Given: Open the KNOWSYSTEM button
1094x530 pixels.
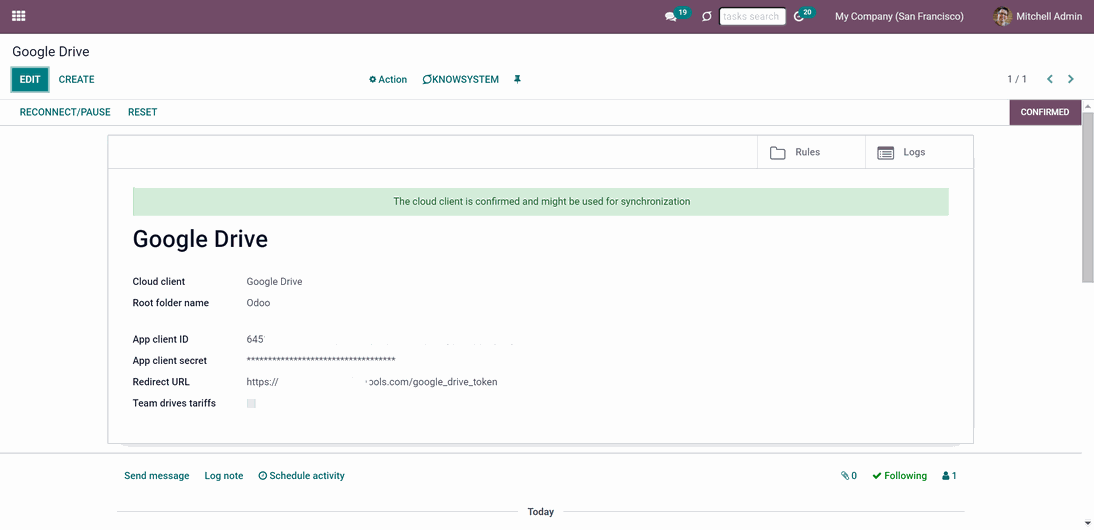Looking at the screenshot, I should pos(460,80).
